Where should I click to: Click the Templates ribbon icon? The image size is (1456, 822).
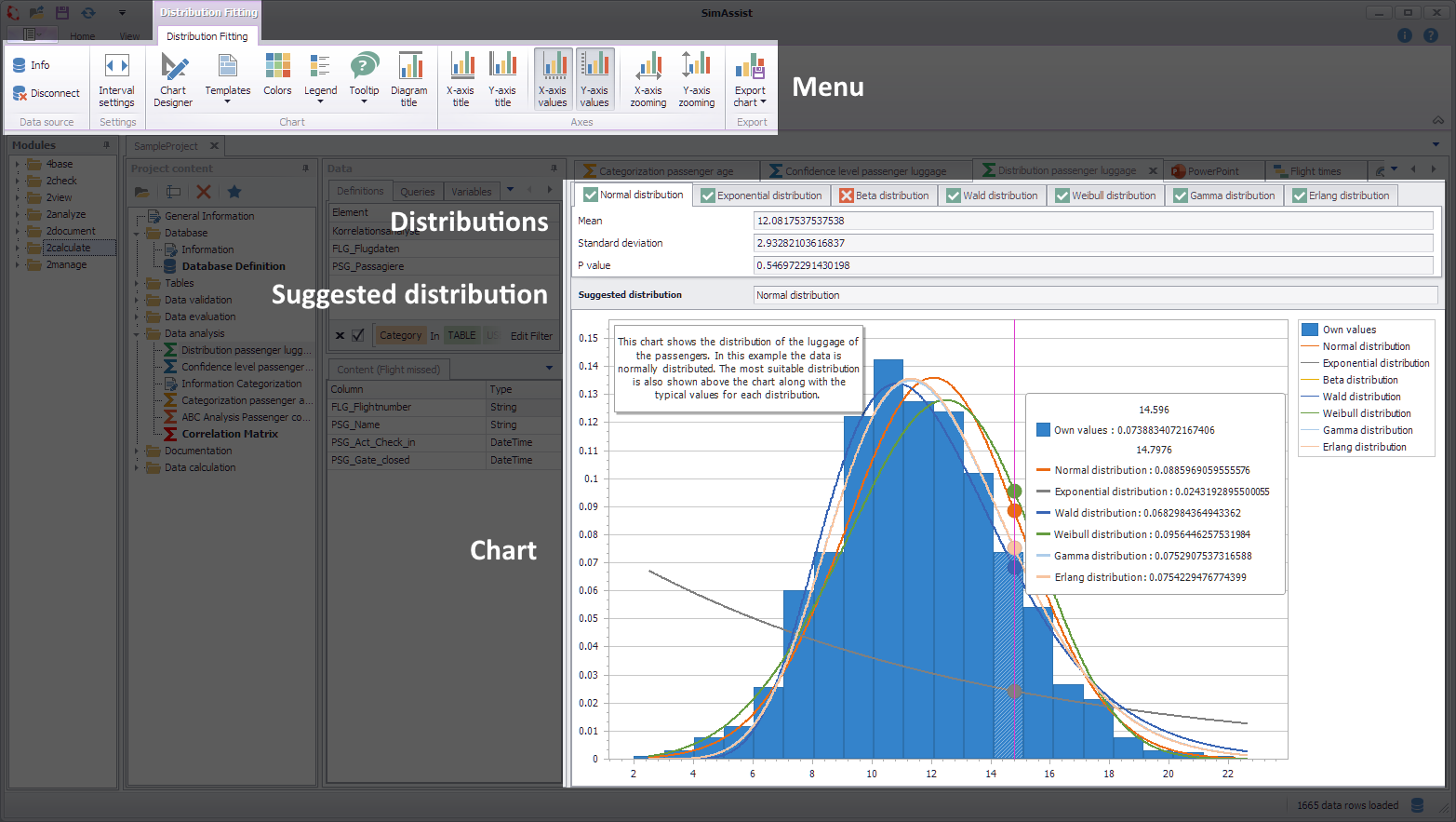click(x=228, y=65)
